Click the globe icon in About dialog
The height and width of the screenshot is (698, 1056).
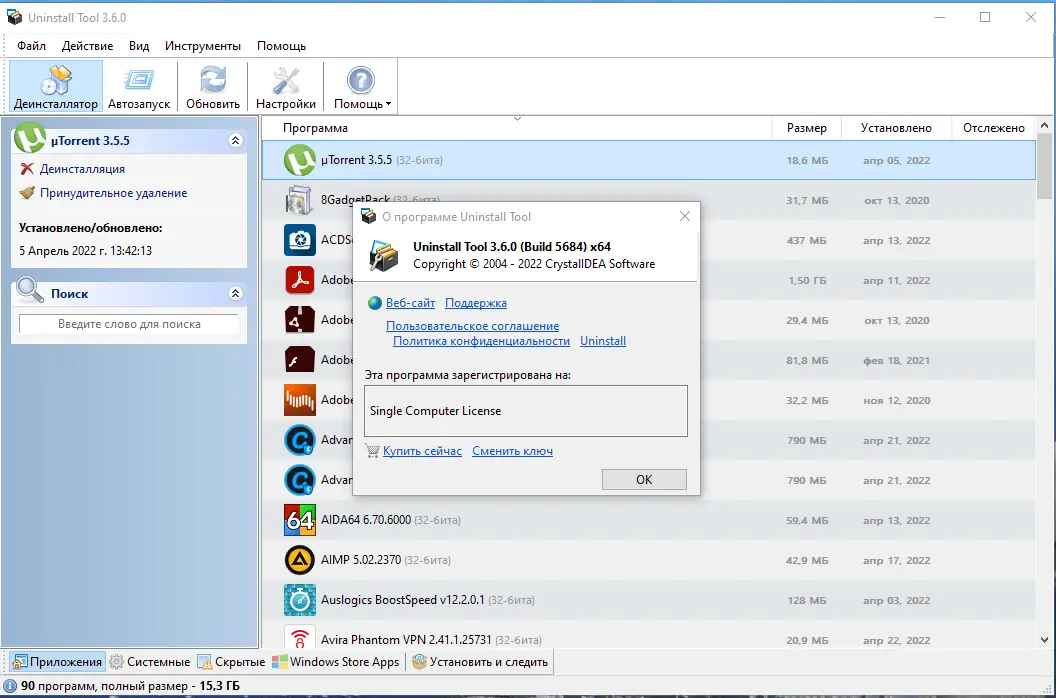[x=375, y=303]
